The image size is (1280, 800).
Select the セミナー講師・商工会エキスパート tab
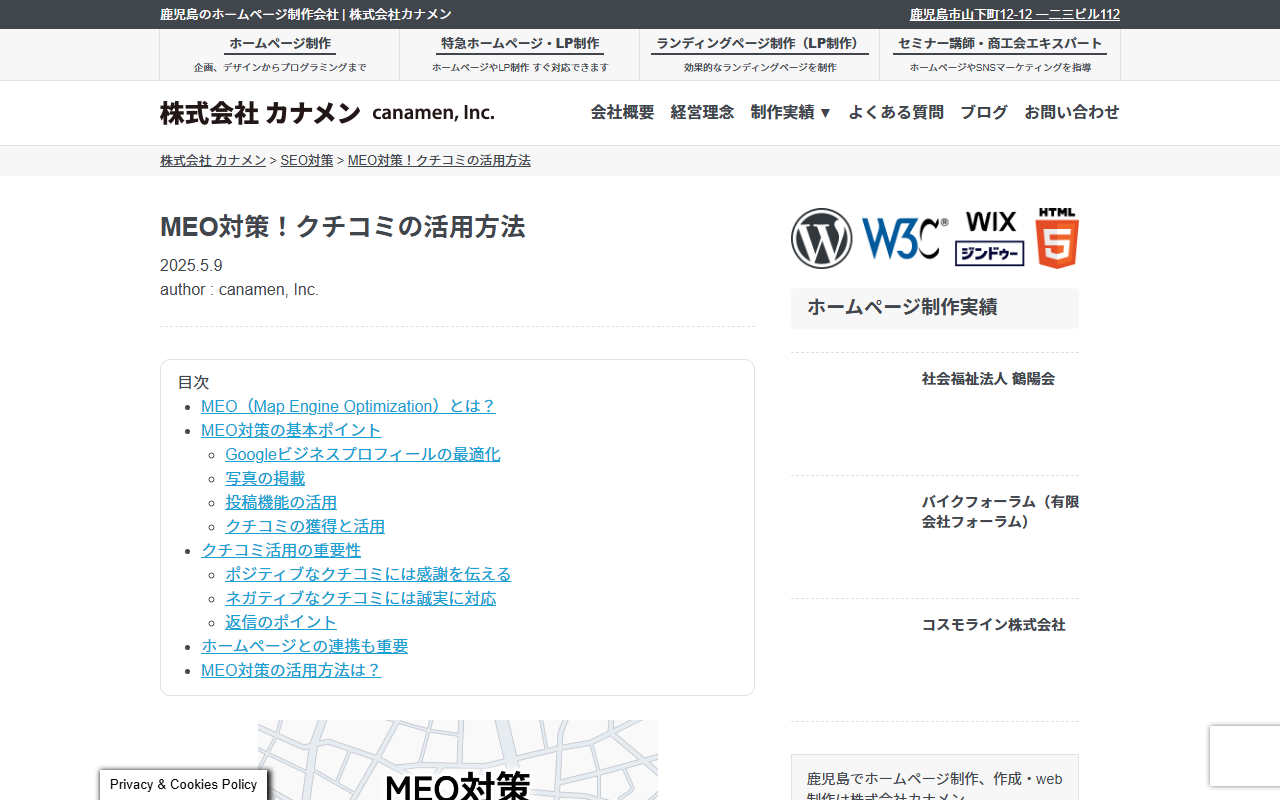point(1000,54)
